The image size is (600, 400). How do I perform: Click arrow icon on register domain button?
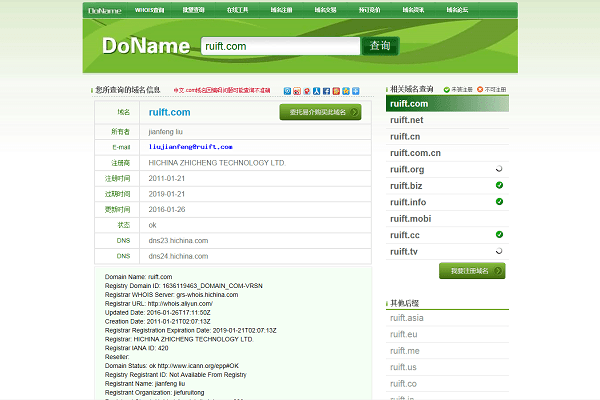498,271
